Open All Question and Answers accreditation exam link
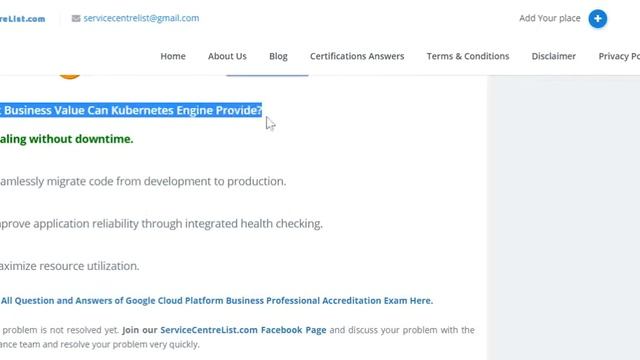Viewport: 640px width, 360px height. (216, 301)
